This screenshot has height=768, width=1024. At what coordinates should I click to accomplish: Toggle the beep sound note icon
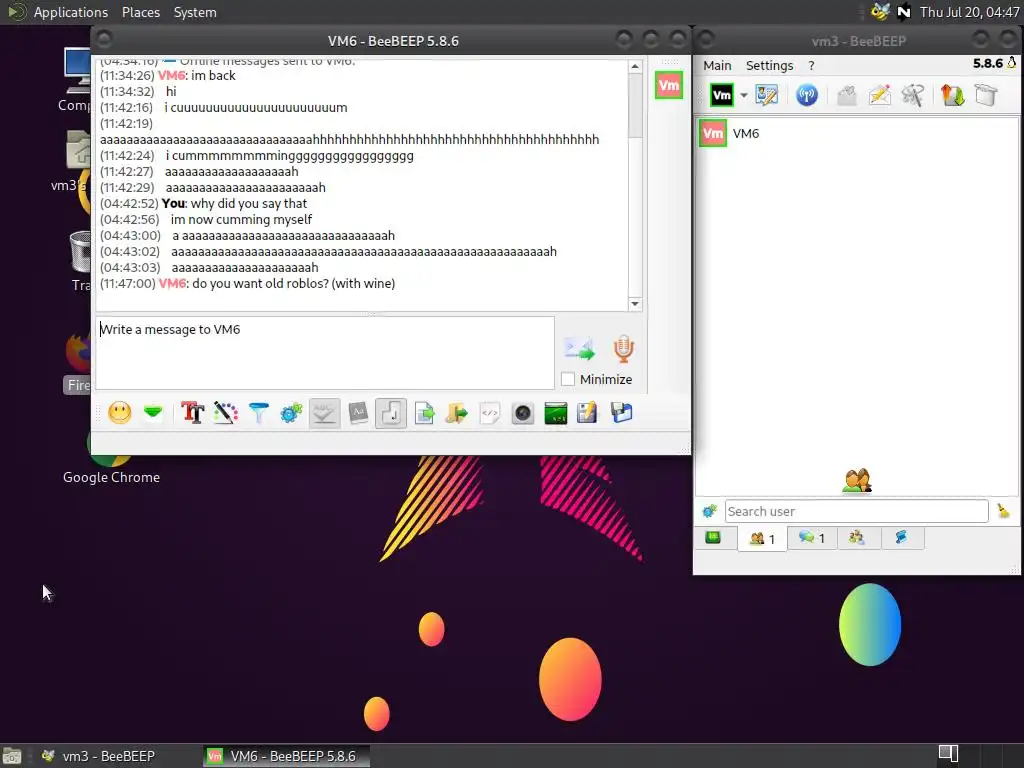point(391,413)
